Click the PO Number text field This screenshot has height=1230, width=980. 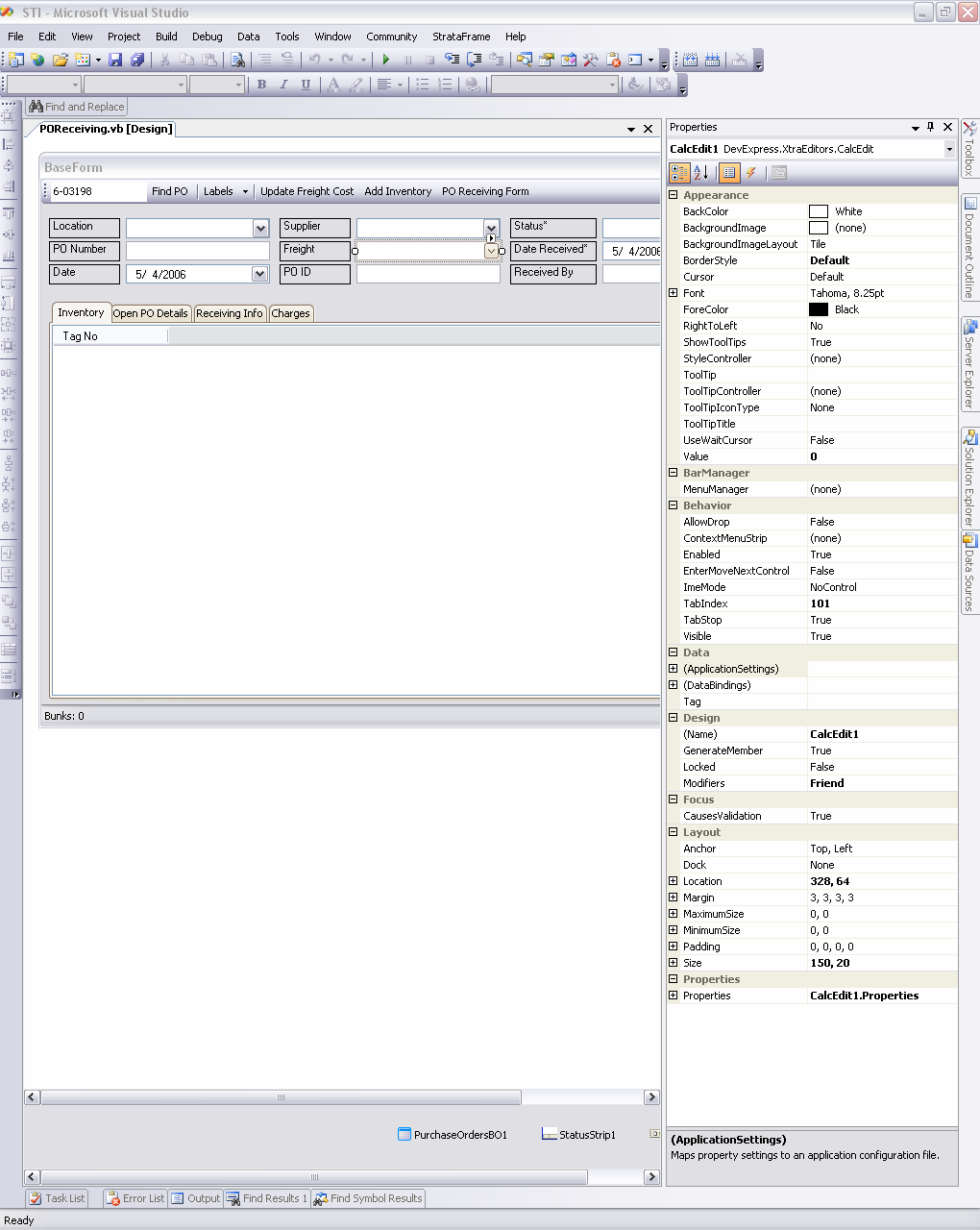click(x=198, y=250)
